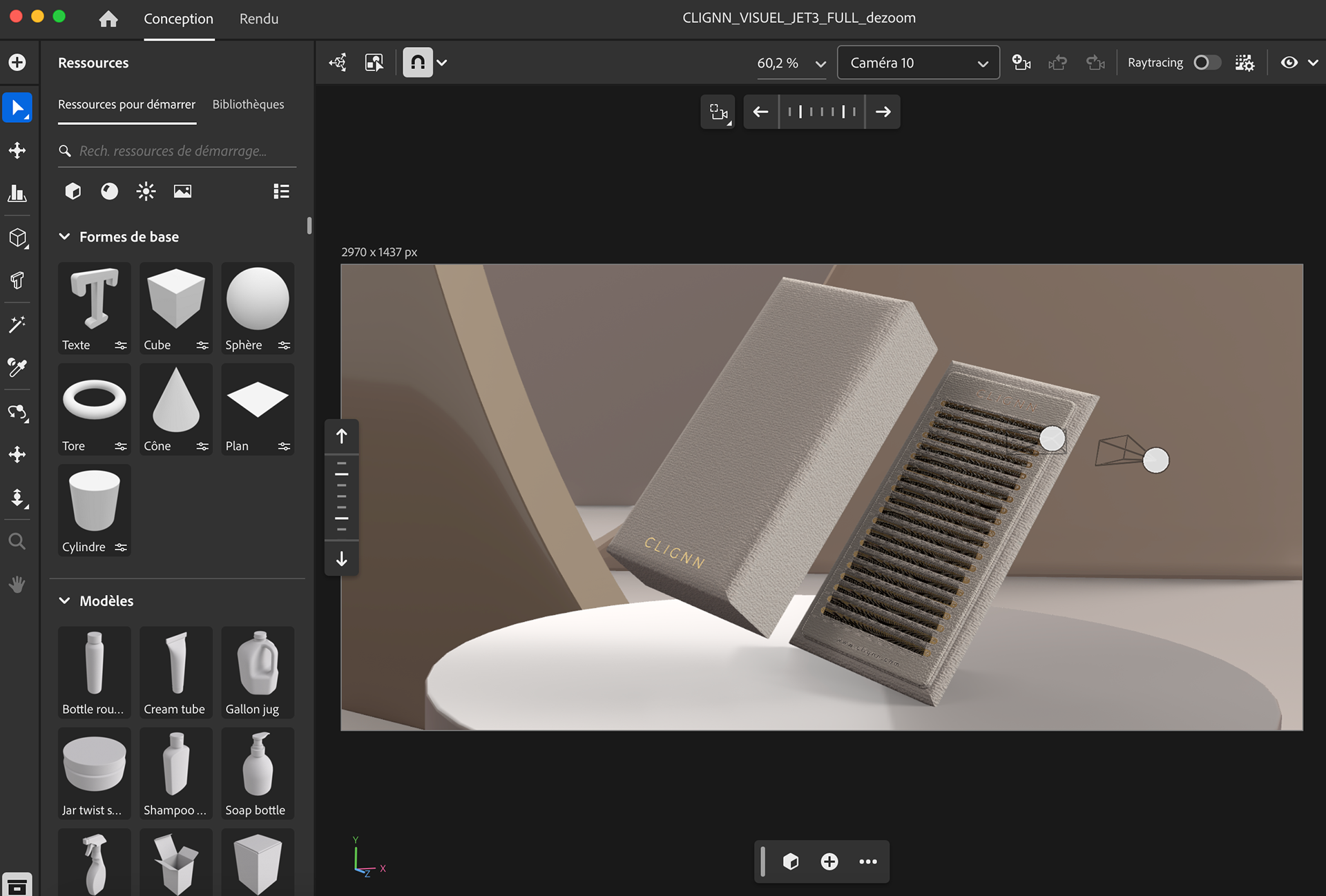
Task: Filter resources by lights sun icon
Action: point(146,191)
